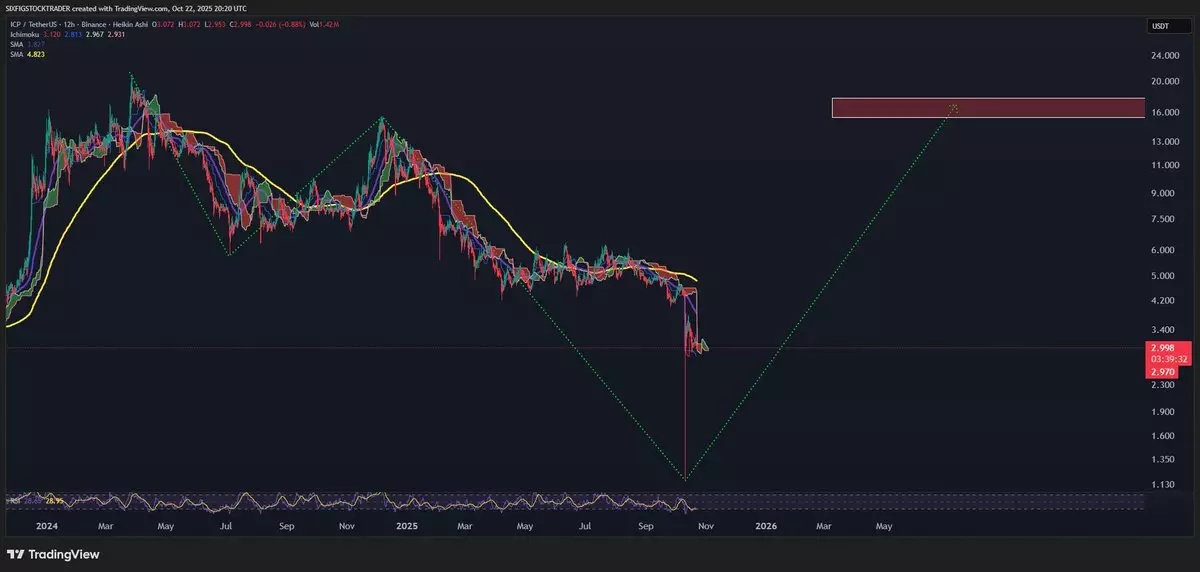Click the 2025 time axis label
The image size is (1200, 572).
click(x=405, y=524)
